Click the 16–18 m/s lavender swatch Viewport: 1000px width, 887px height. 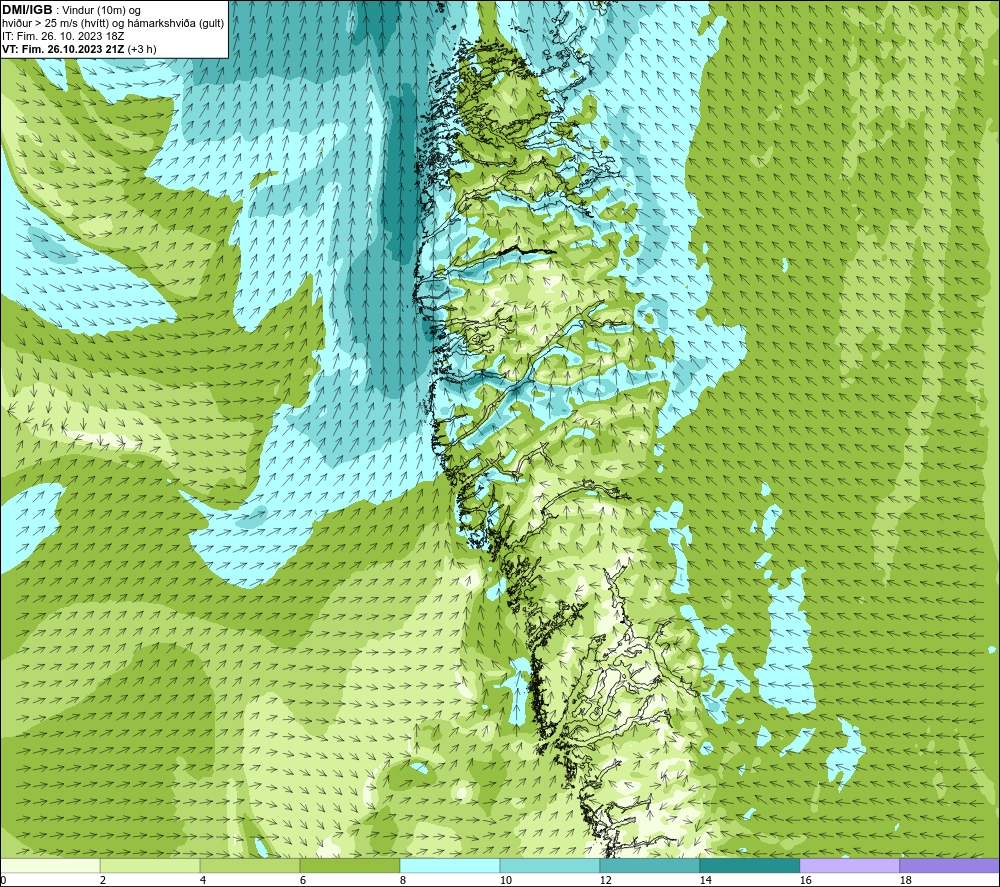pyautogui.click(x=849, y=865)
